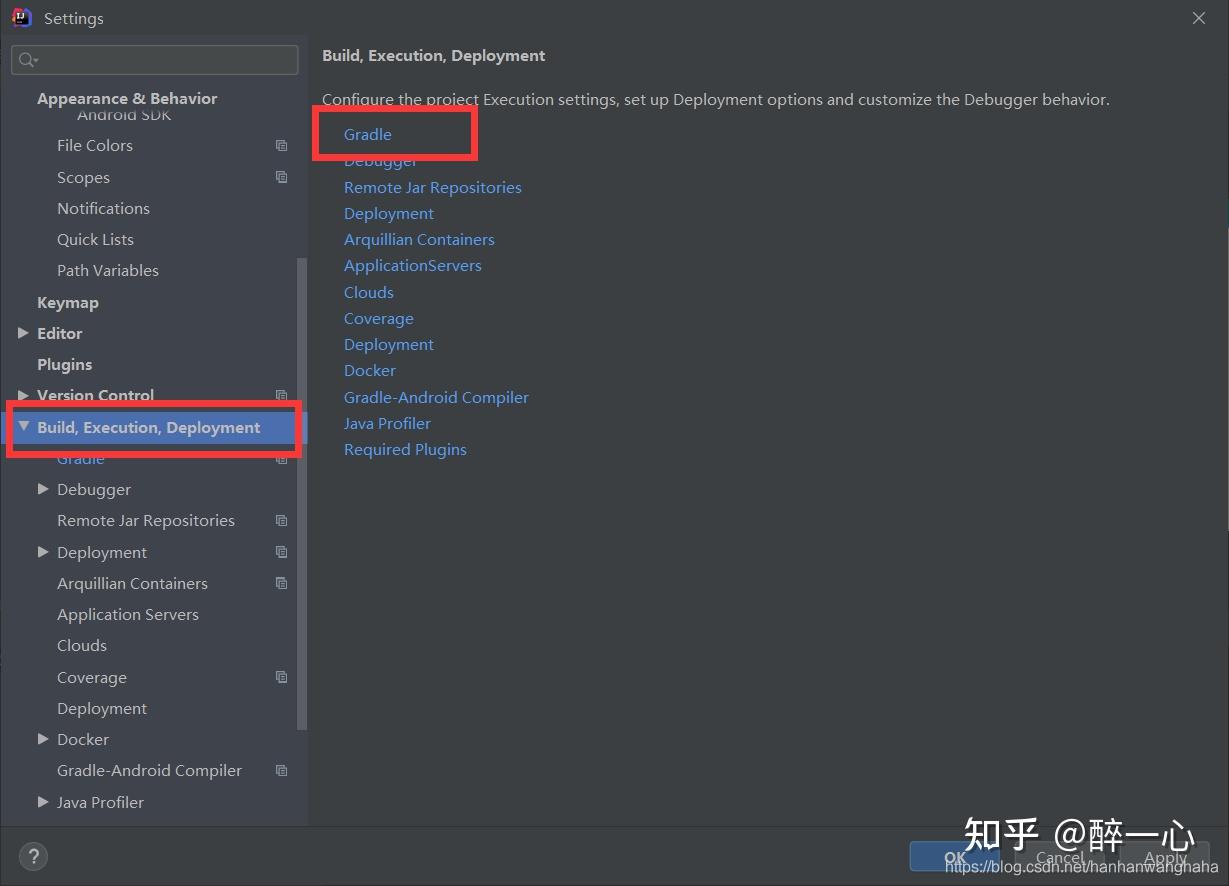The width and height of the screenshot is (1229, 886).
Task: Expand the Docker tree node
Action: tap(43, 739)
